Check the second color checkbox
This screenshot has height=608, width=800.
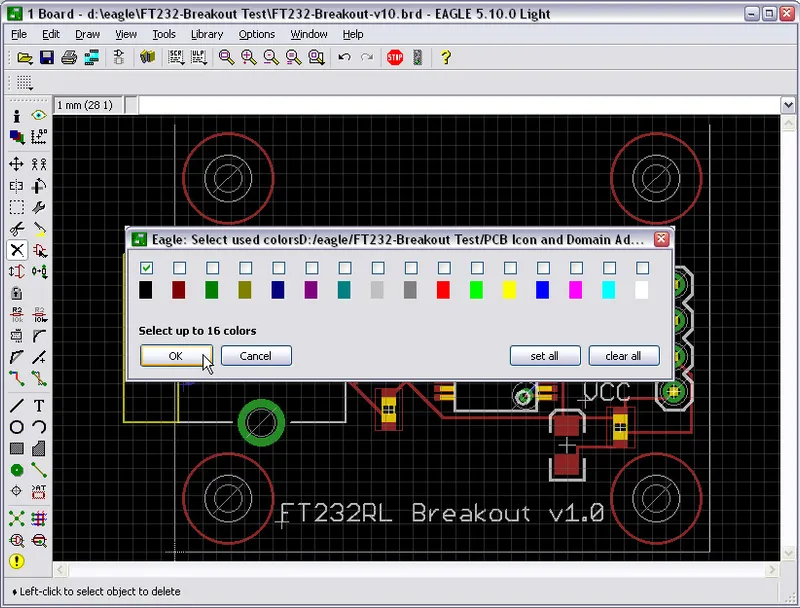point(179,268)
